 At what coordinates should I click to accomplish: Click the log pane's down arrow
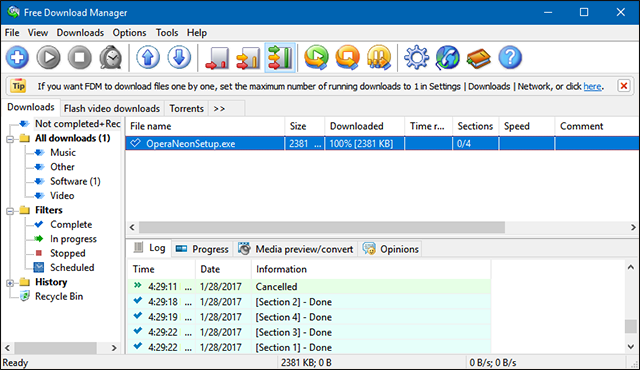(x=631, y=347)
